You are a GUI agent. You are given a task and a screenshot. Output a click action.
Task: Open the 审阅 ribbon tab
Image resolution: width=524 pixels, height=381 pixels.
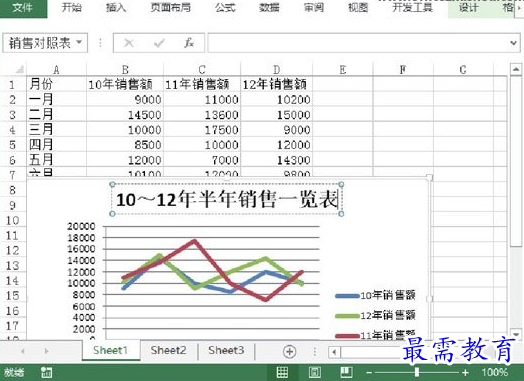pos(314,7)
